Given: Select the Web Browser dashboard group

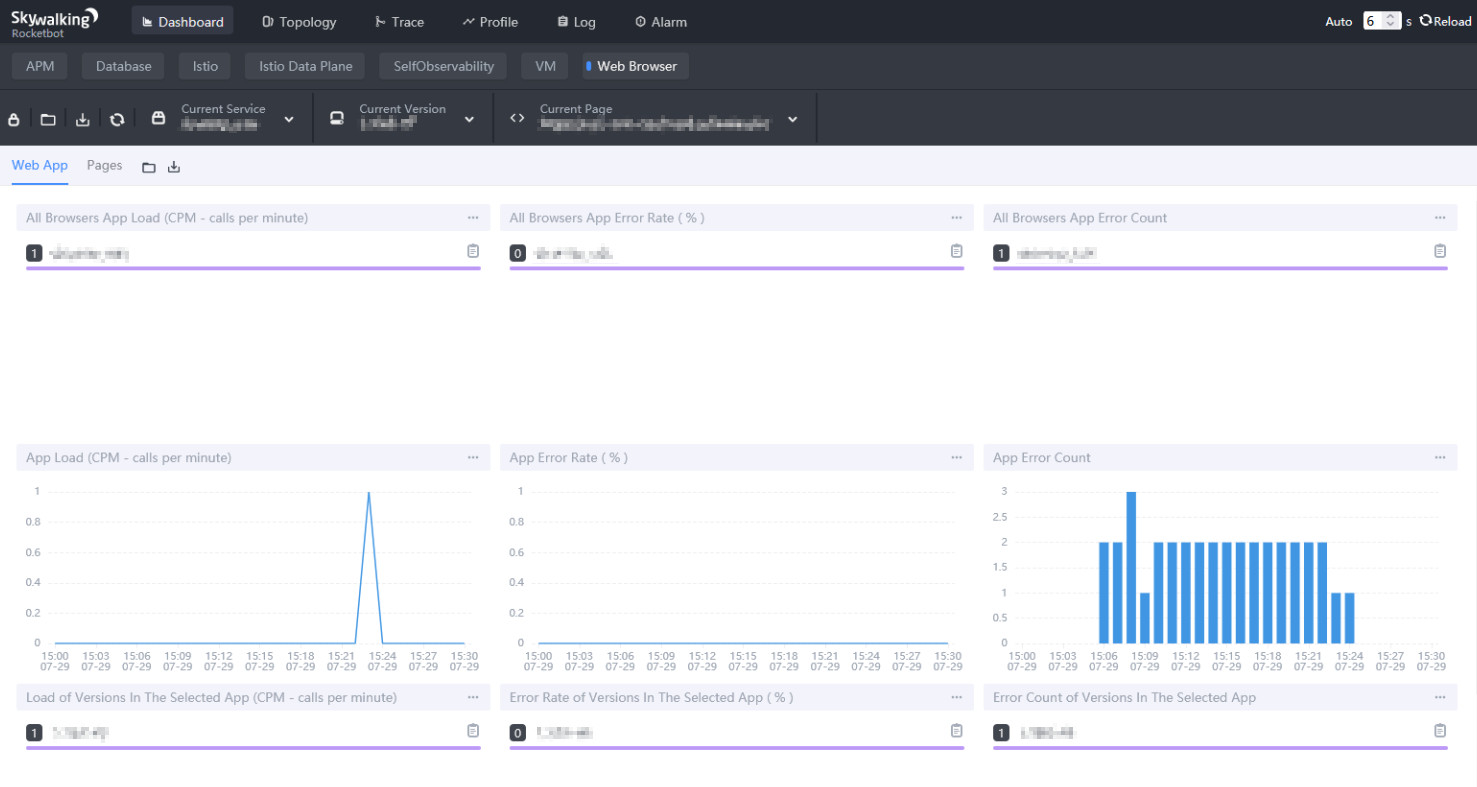Looking at the screenshot, I should pos(636,66).
